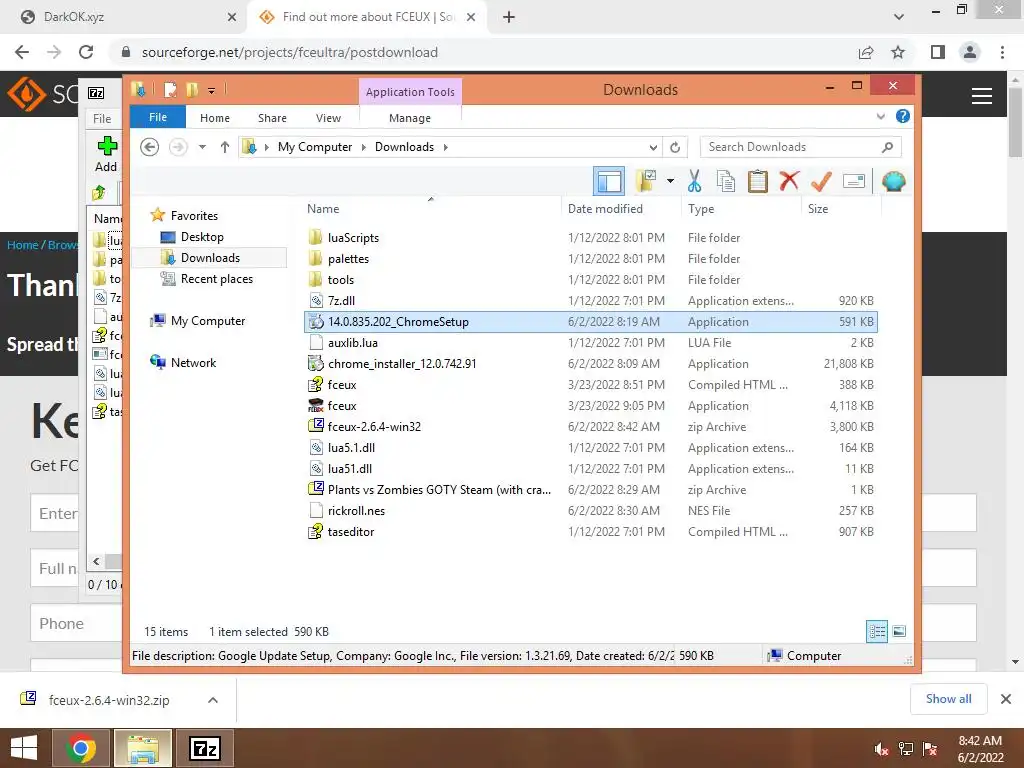1024x768 pixels.
Task: Select the palettes folder
Action: click(x=590, y=259)
